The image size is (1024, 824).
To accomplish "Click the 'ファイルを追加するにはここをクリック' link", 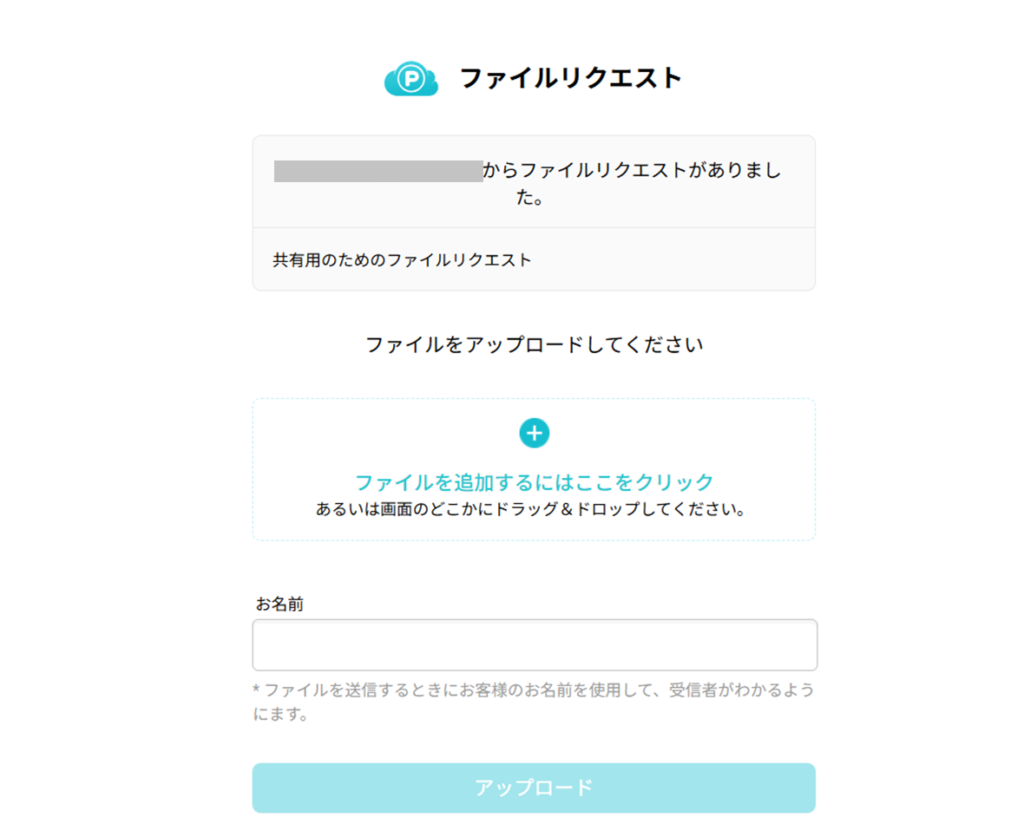I will (534, 482).
